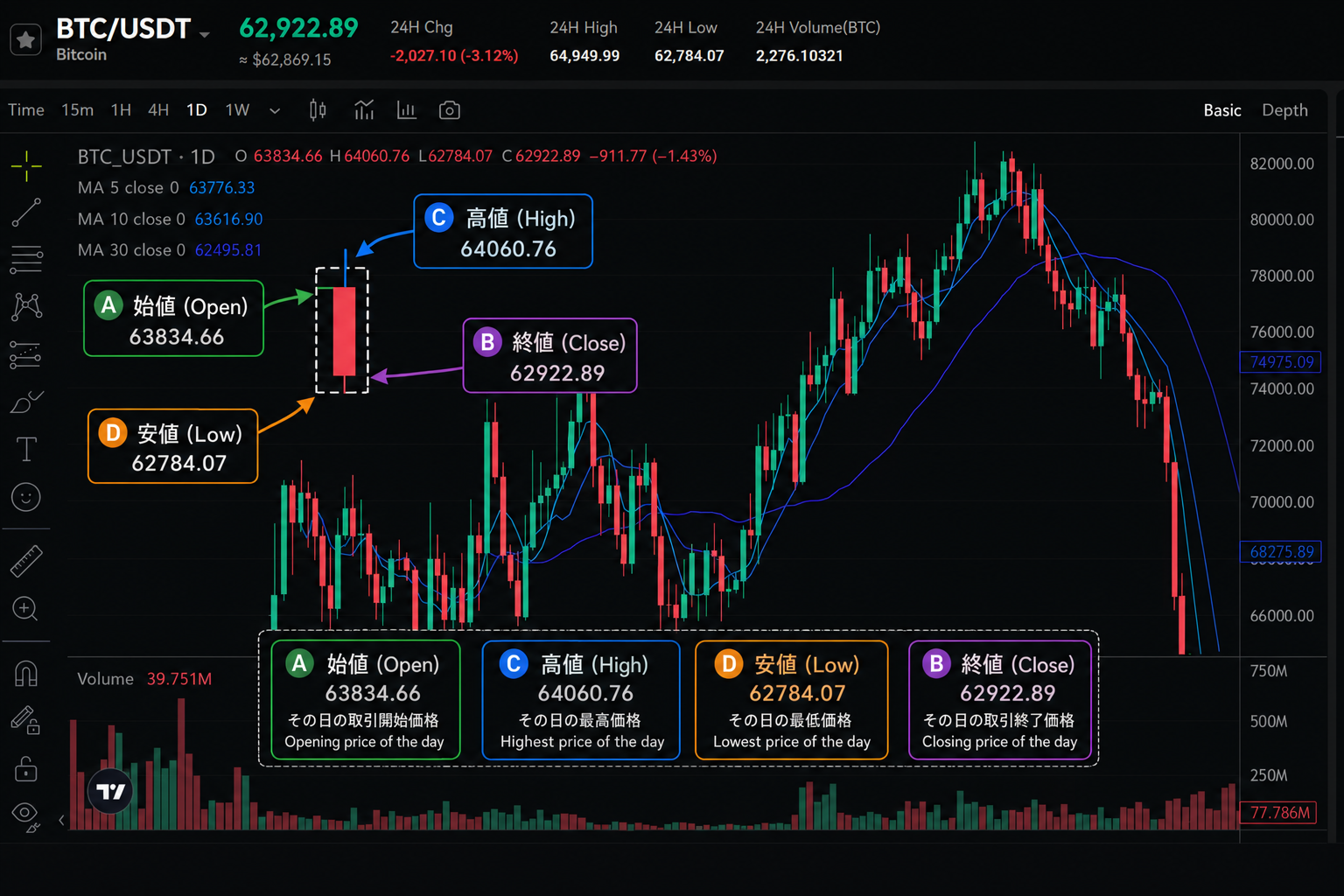This screenshot has height=896, width=1344.
Task: Add BTC/USDT to favorites with star icon
Action: pyautogui.click(x=25, y=39)
